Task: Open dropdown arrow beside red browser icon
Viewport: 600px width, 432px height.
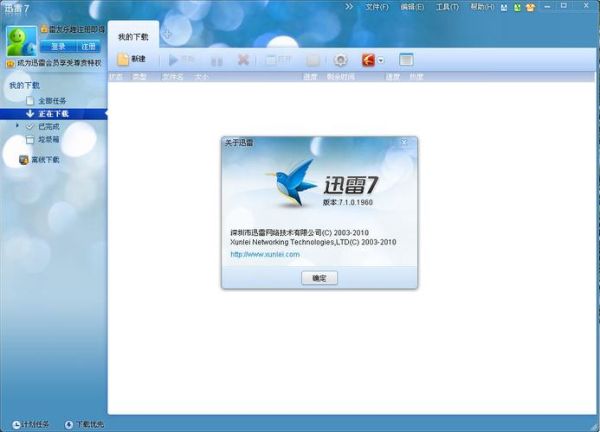Action: tap(382, 61)
